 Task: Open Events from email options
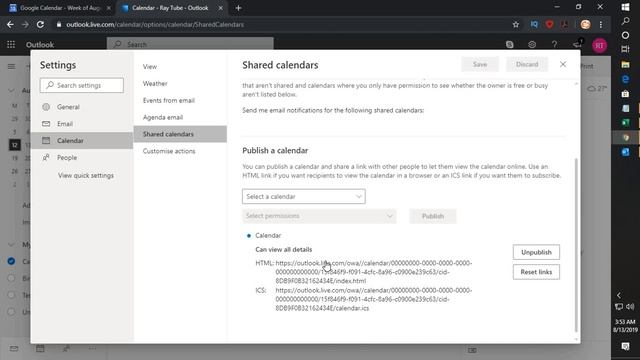point(180,100)
